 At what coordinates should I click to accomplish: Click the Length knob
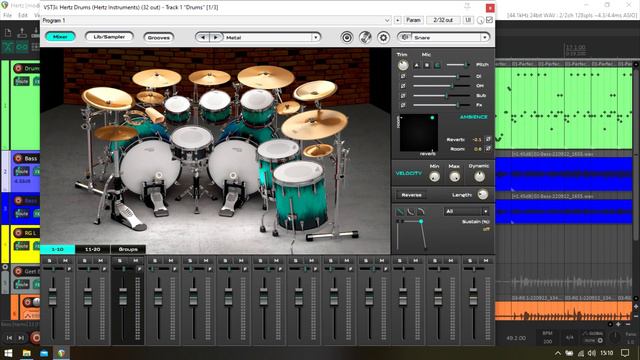[x=483, y=194]
